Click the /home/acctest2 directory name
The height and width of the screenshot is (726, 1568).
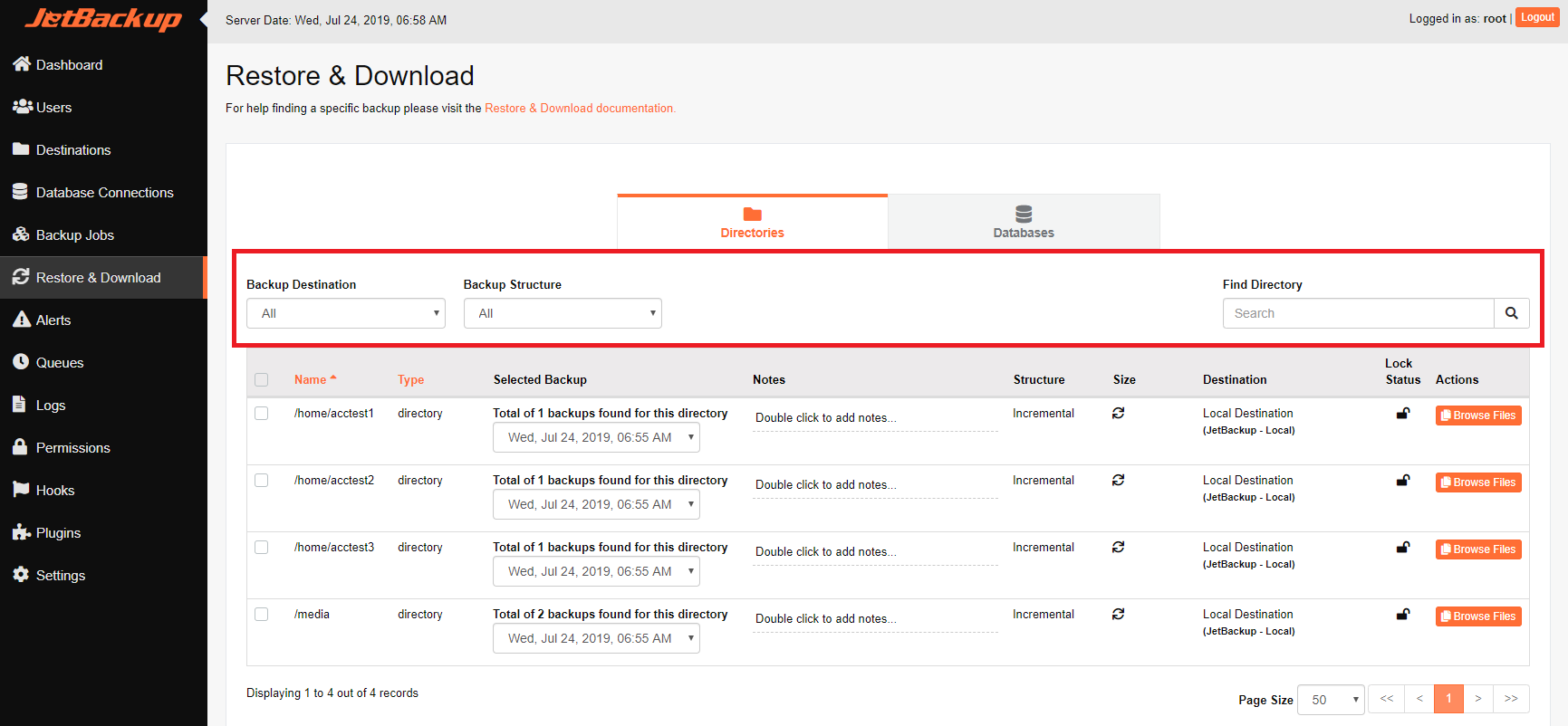tap(334, 480)
